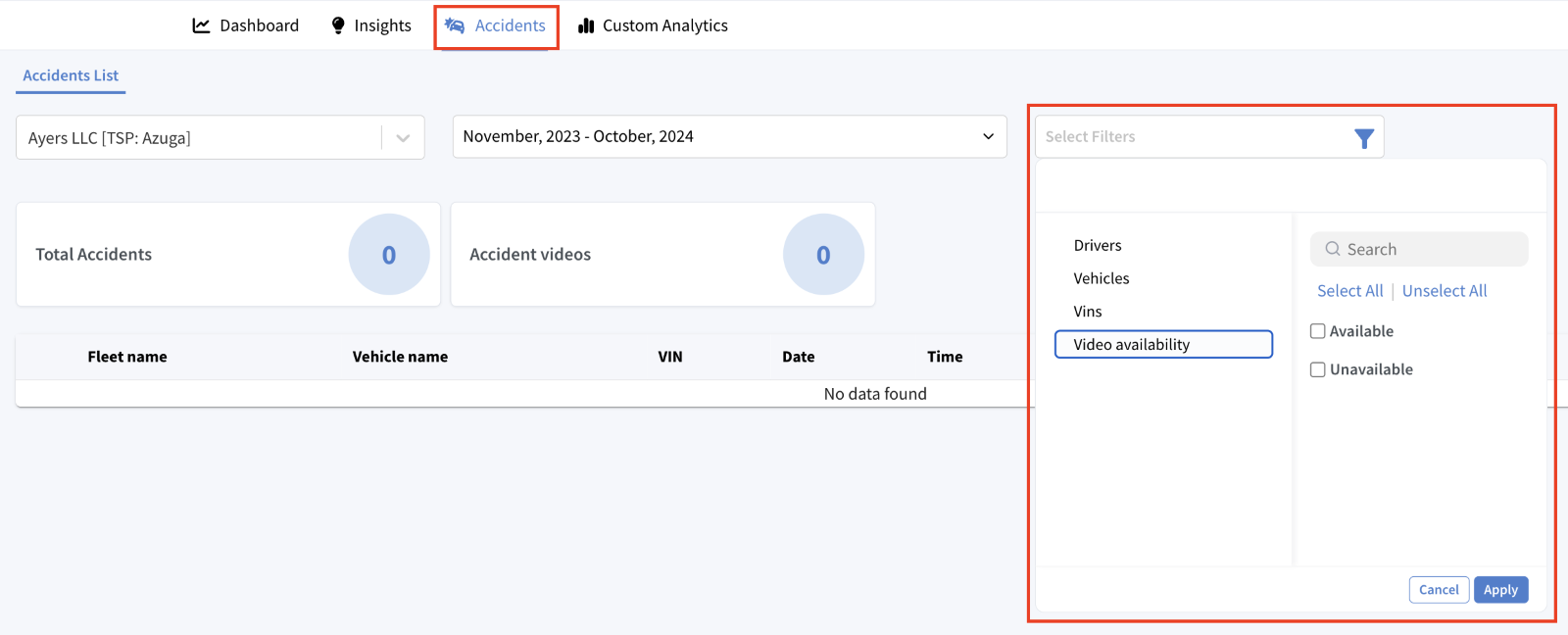Click the Fleet name column header

pyautogui.click(x=127, y=357)
